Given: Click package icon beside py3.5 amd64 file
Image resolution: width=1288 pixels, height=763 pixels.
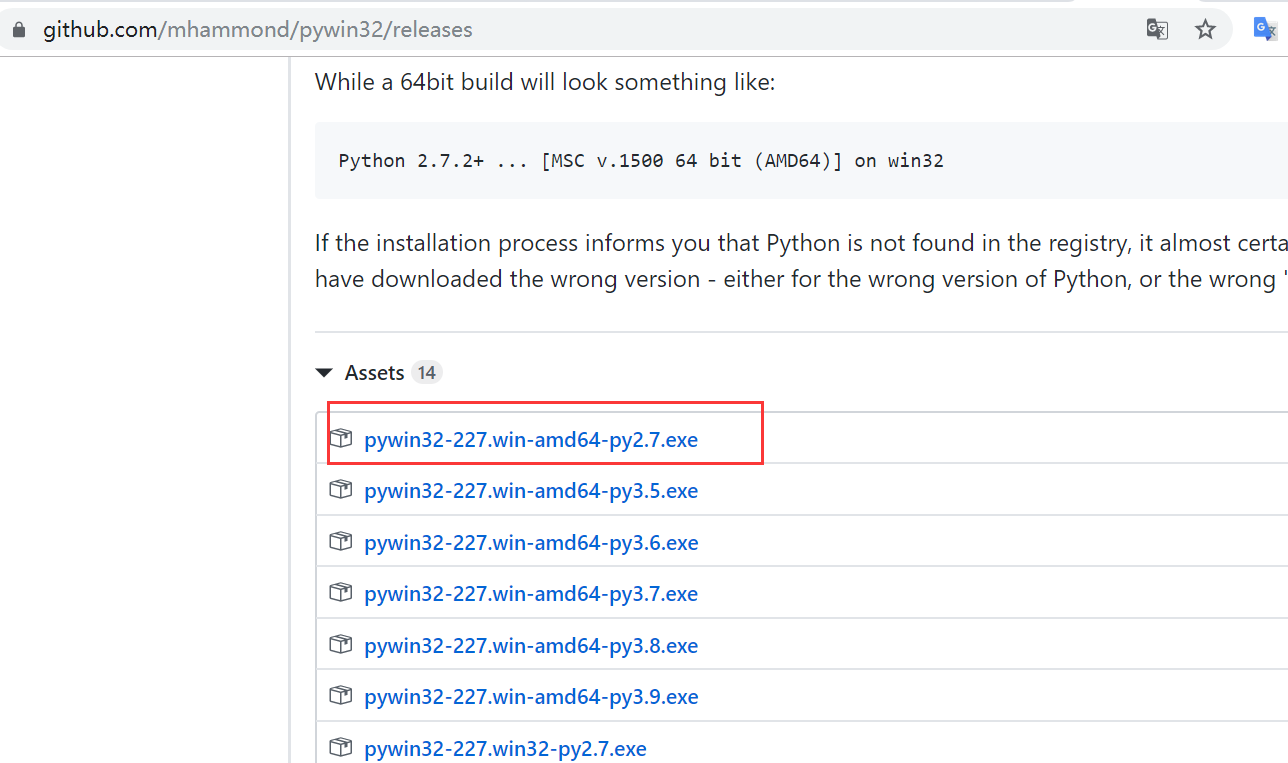Looking at the screenshot, I should tap(341, 490).
